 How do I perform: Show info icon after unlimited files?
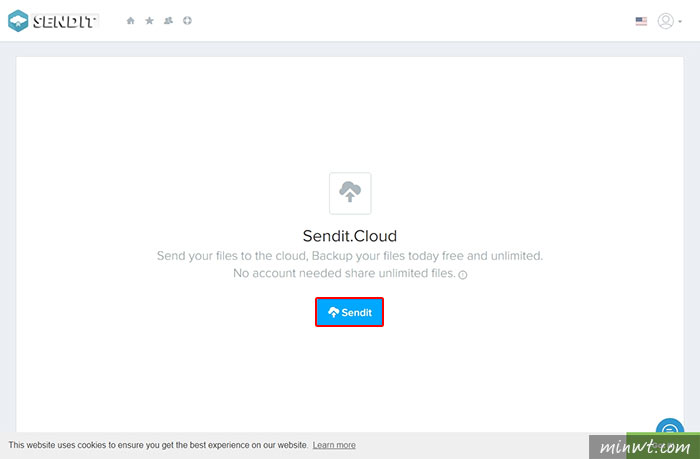coord(463,275)
